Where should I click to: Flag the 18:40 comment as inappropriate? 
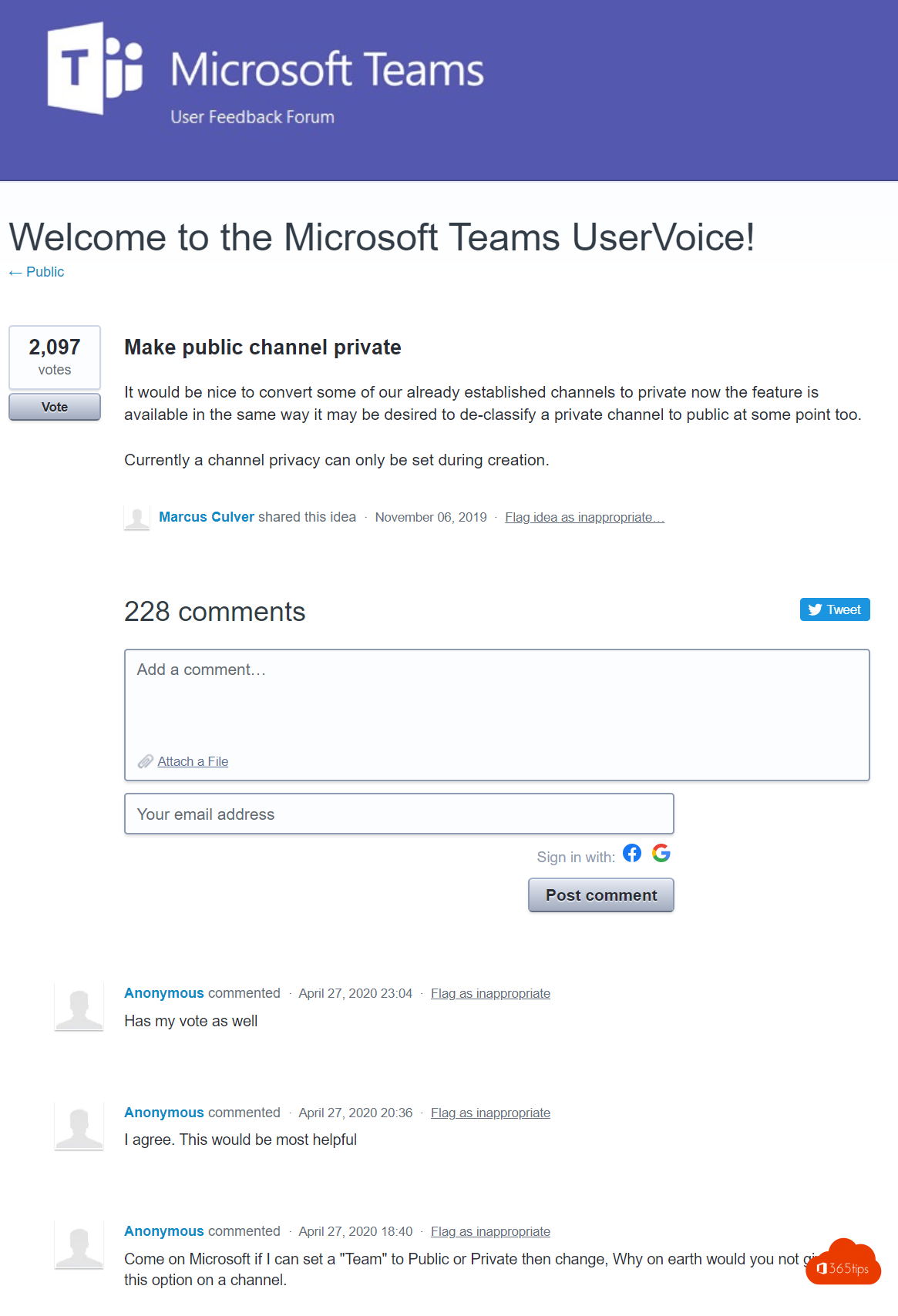click(490, 1231)
